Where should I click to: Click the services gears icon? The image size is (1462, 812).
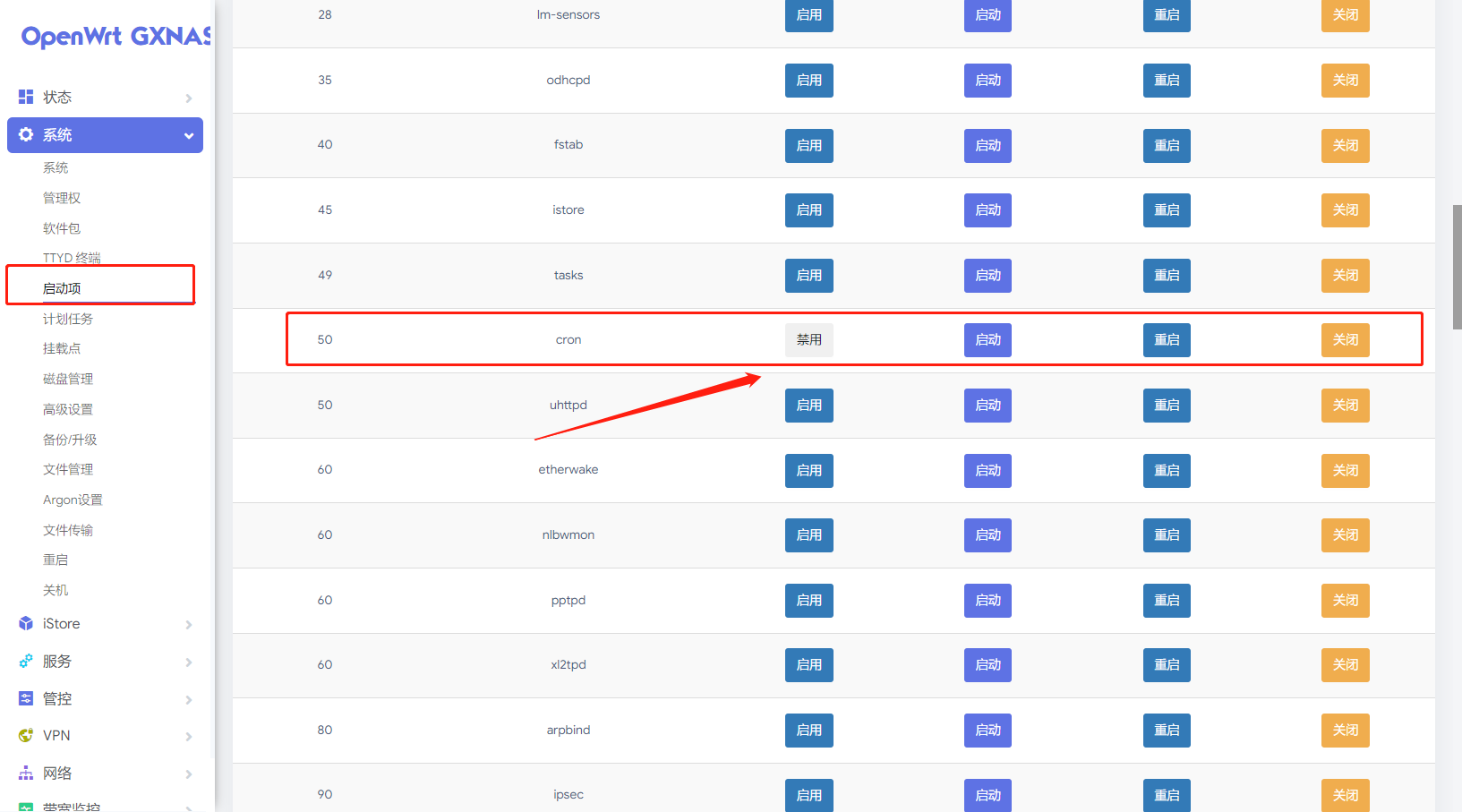[x=26, y=662]
